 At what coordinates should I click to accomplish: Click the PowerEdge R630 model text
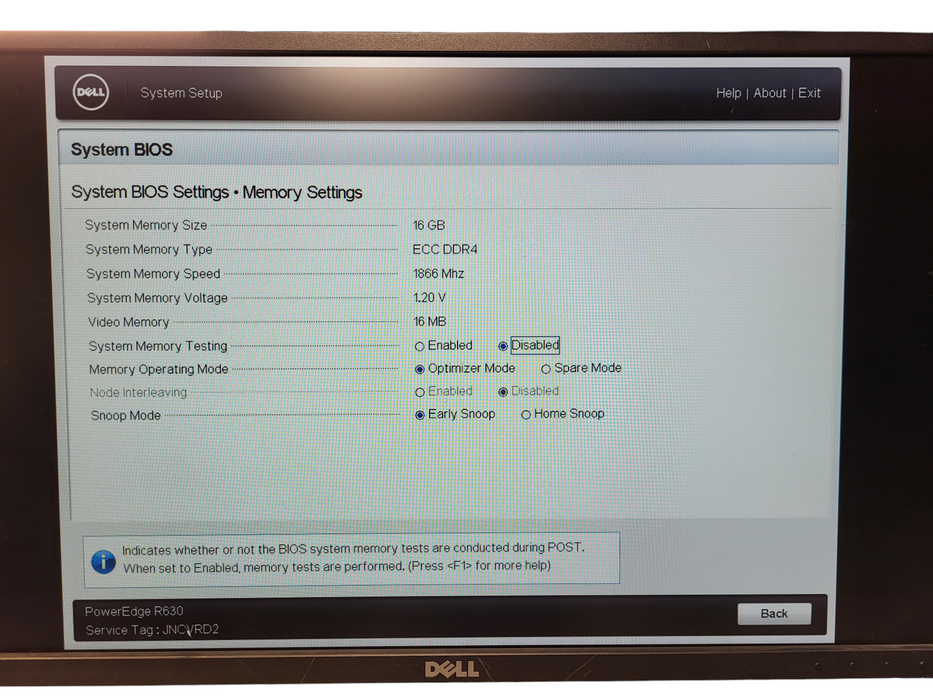tap(134, 611)
